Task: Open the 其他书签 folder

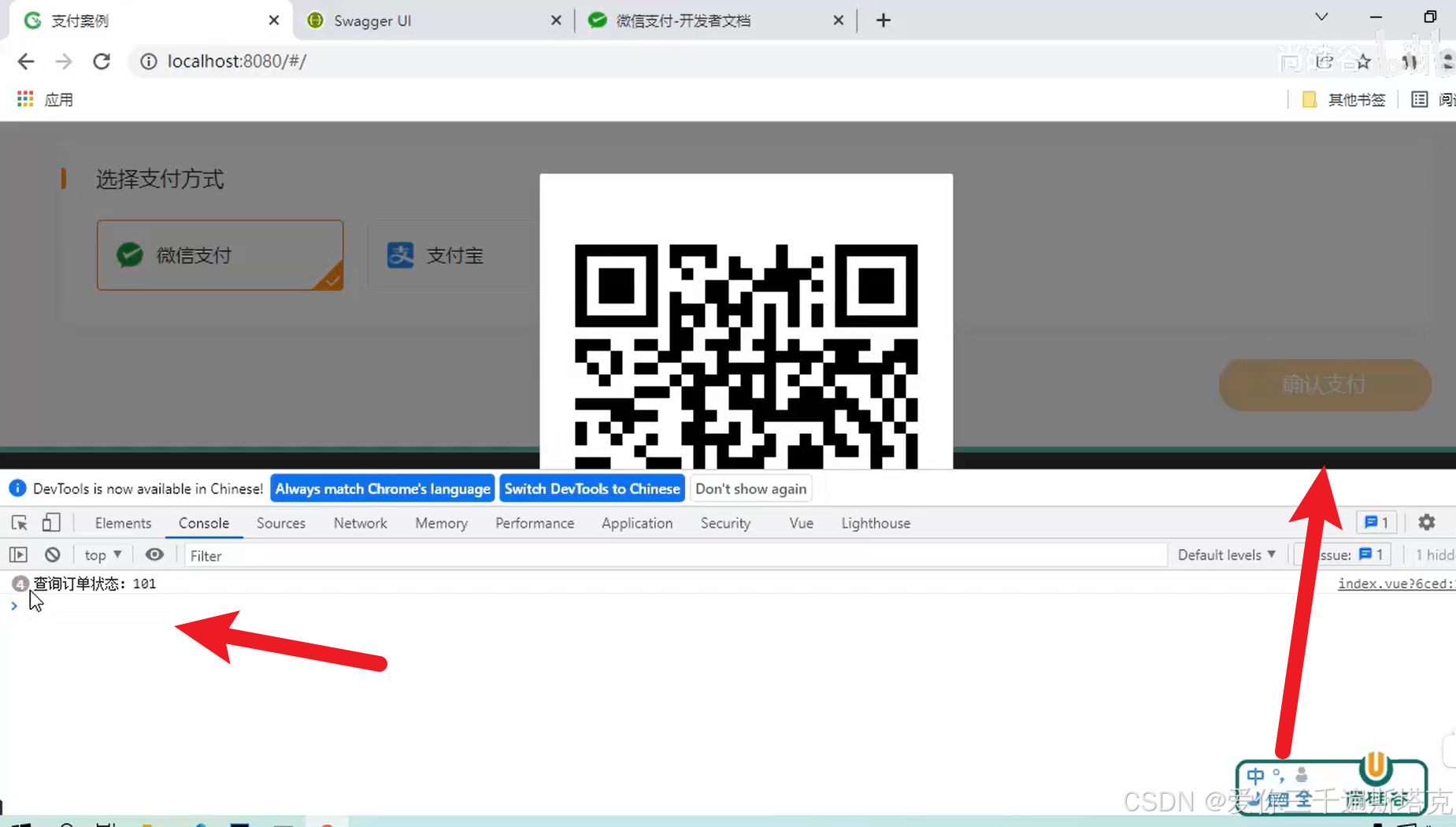Action: pyautogui.click(x=1344, y=99)
